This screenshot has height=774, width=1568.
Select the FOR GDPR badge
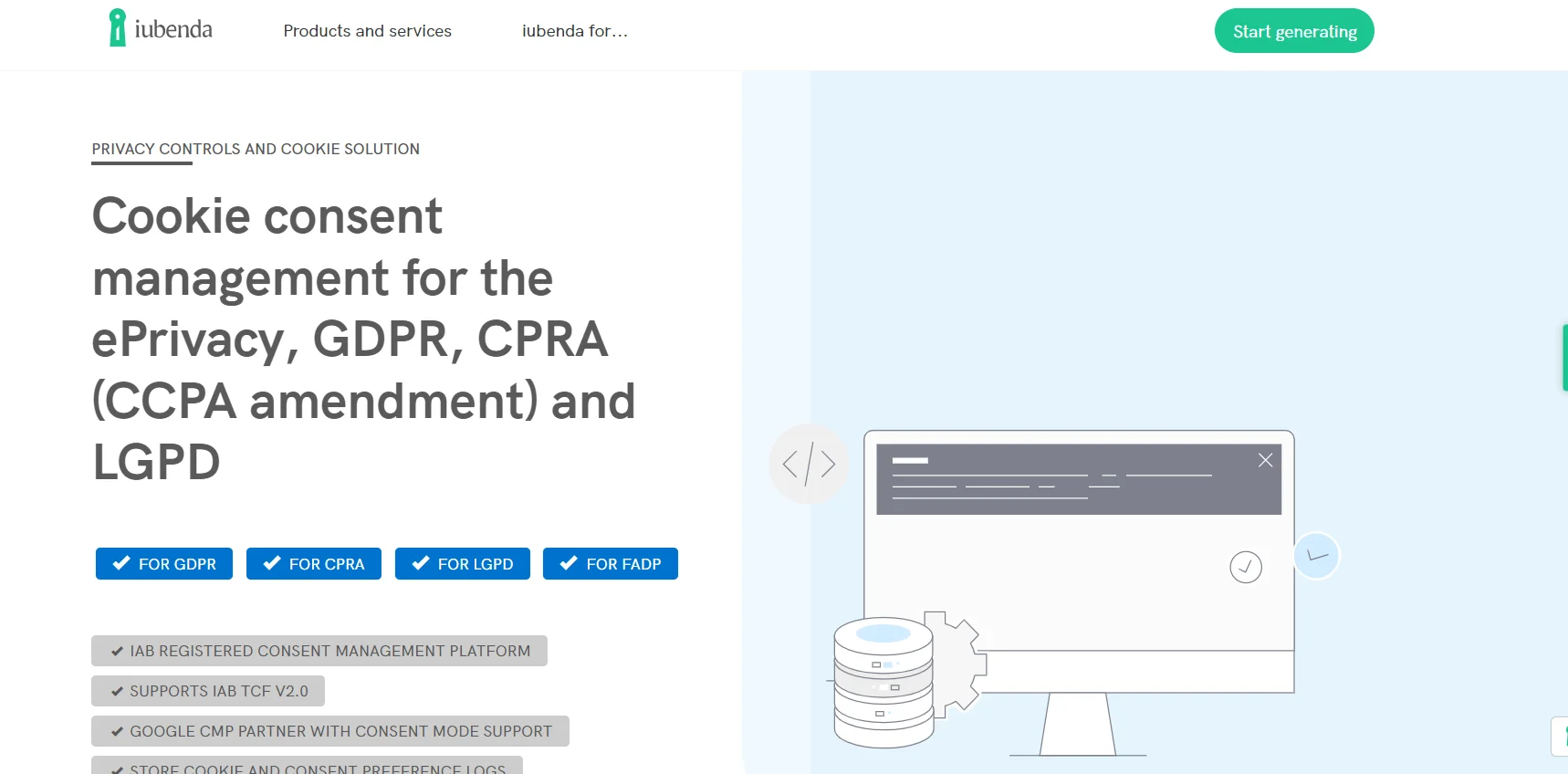tap(164, 564)
